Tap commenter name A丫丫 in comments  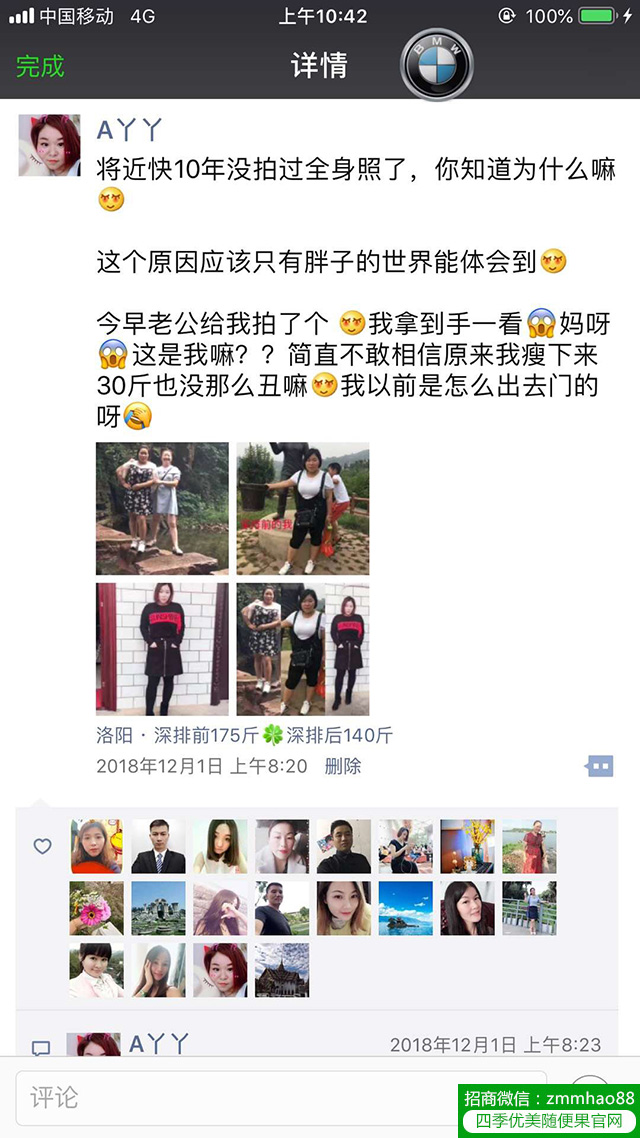pyautogui.click(x=160, y=1044)
